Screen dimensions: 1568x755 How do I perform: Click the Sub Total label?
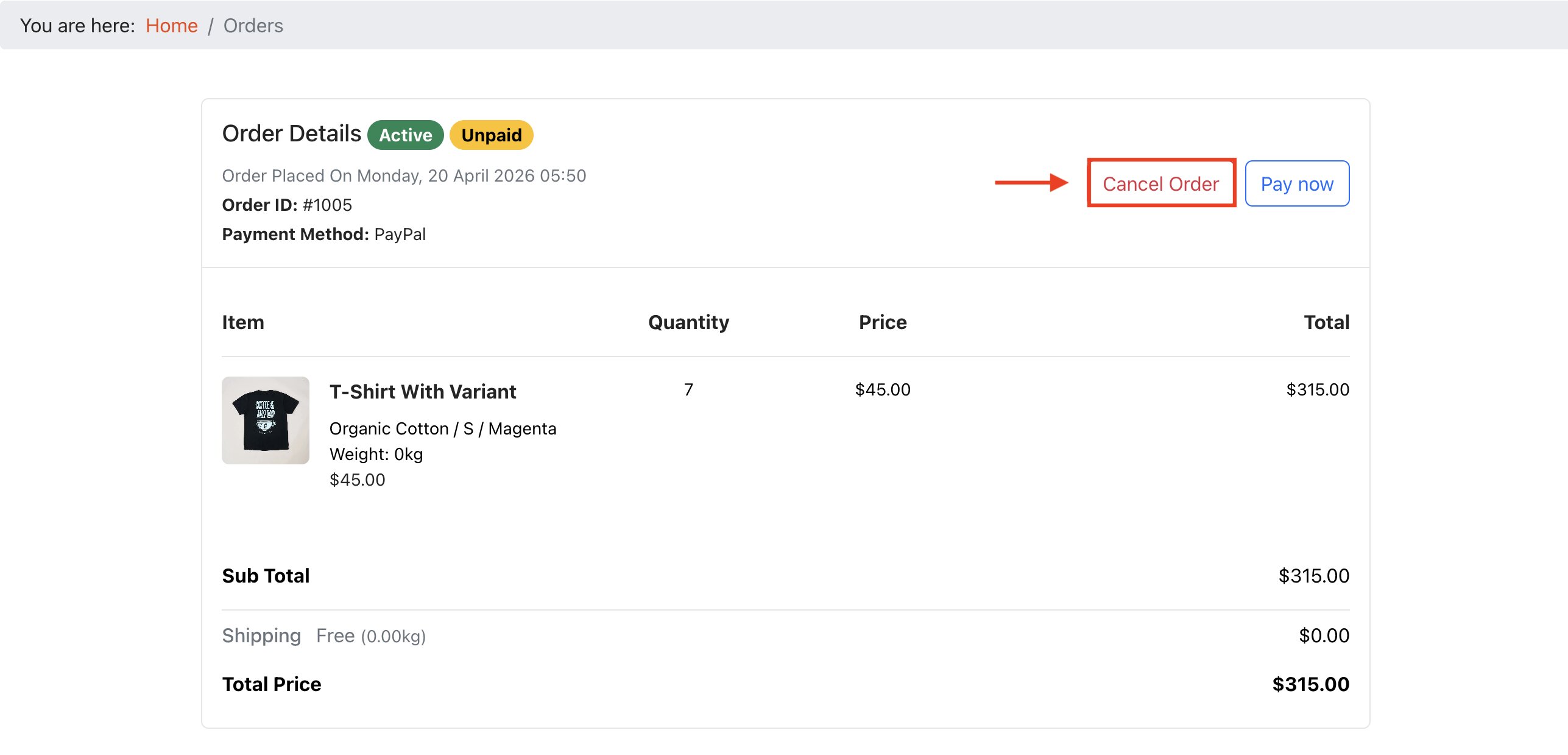(x=266, y=575)
